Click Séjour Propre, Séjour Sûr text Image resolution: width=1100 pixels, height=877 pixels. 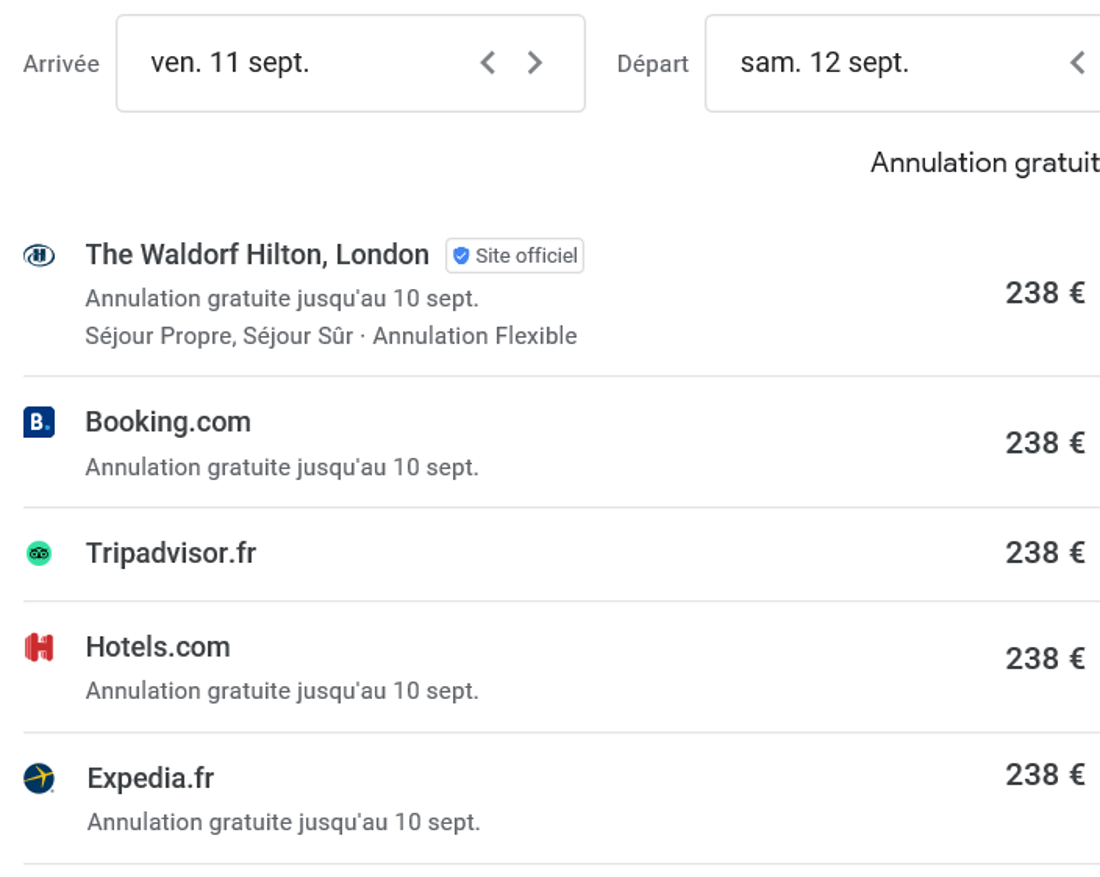pyautogui.click(x=219, y=336)
